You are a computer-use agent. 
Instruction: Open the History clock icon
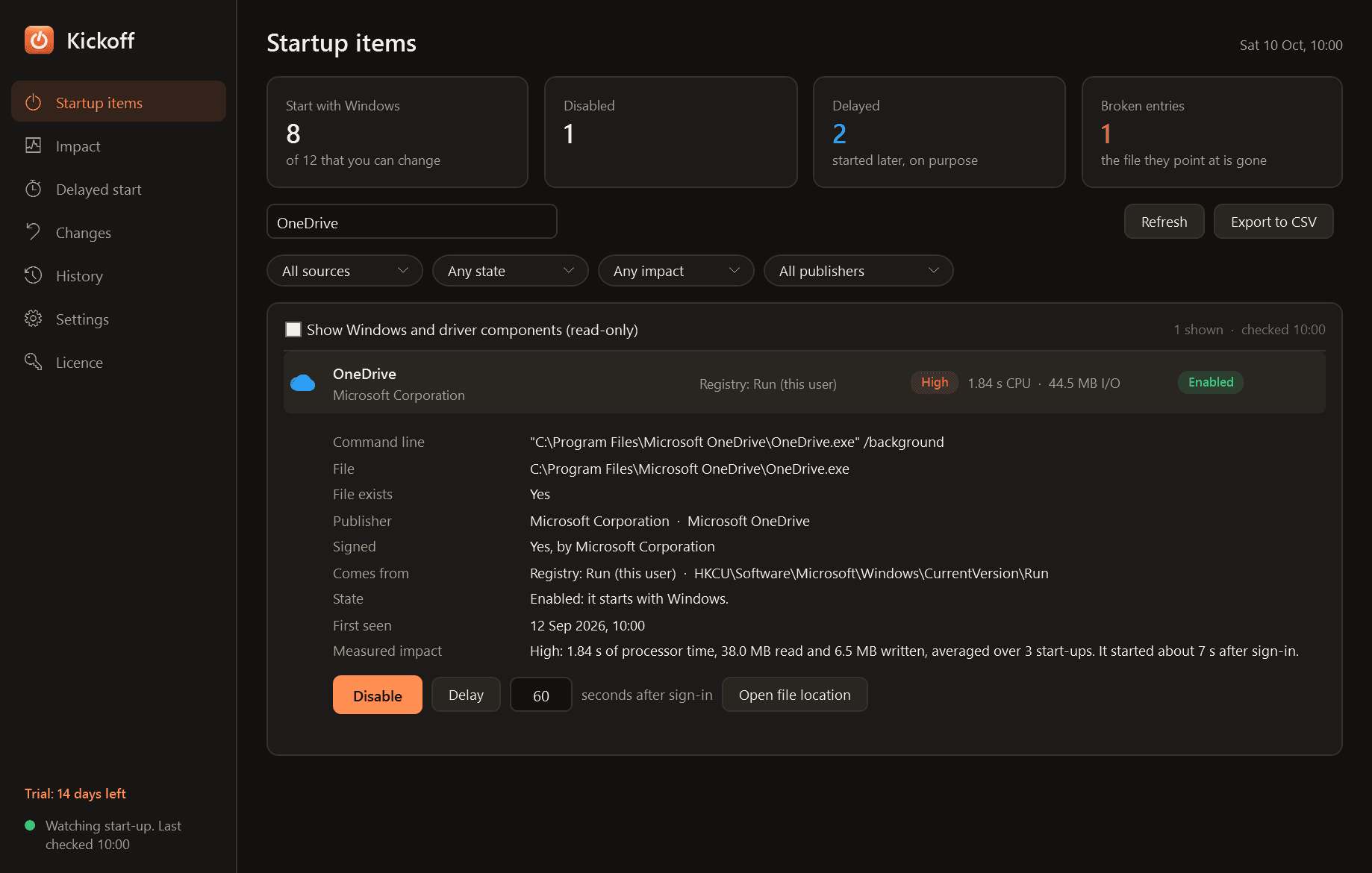click(x=34, y=275)
